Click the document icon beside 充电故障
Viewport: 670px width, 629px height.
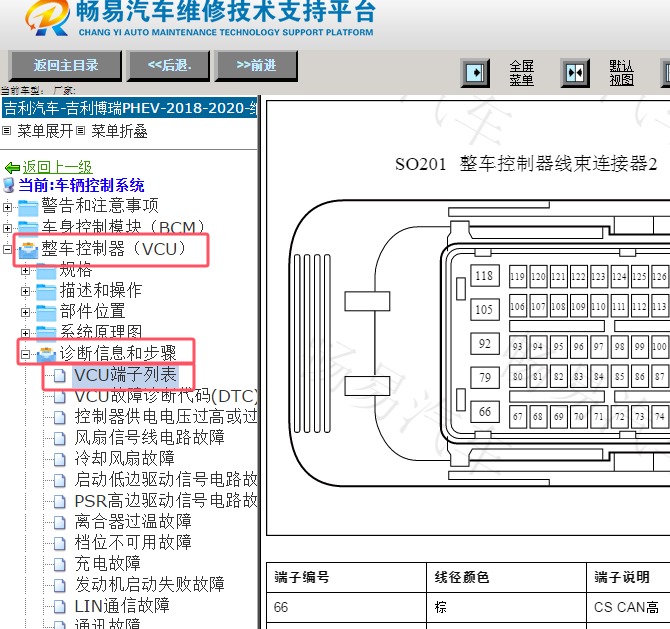pos(60,564)
